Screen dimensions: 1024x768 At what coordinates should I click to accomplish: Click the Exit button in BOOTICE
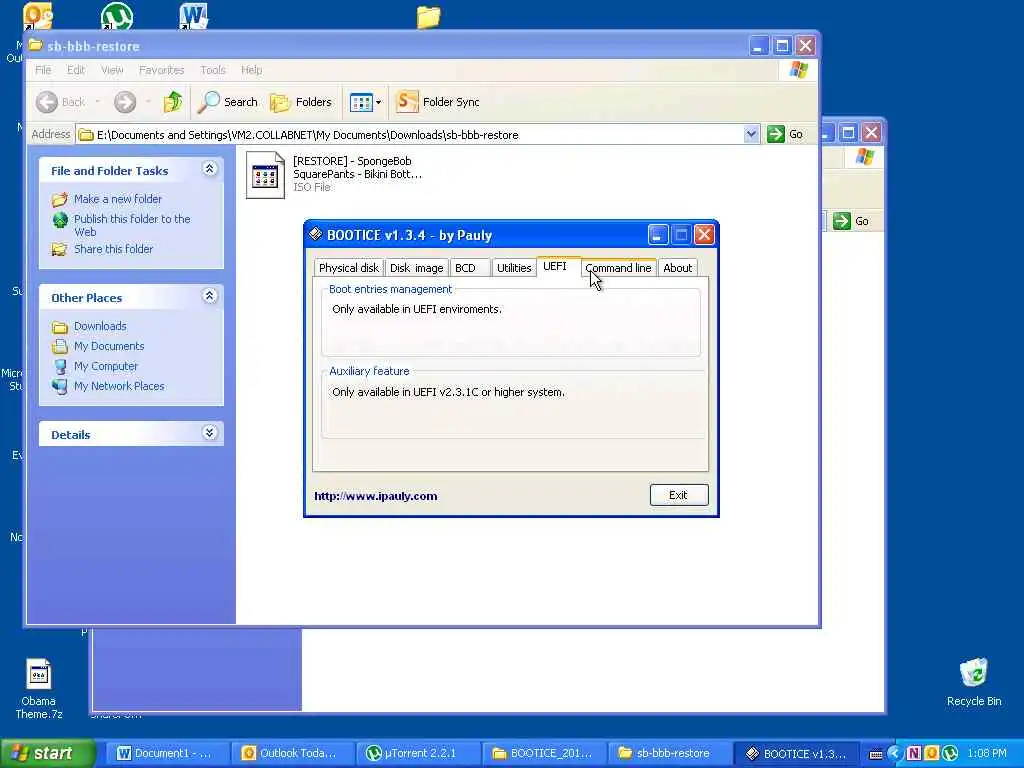pos(679,495)
